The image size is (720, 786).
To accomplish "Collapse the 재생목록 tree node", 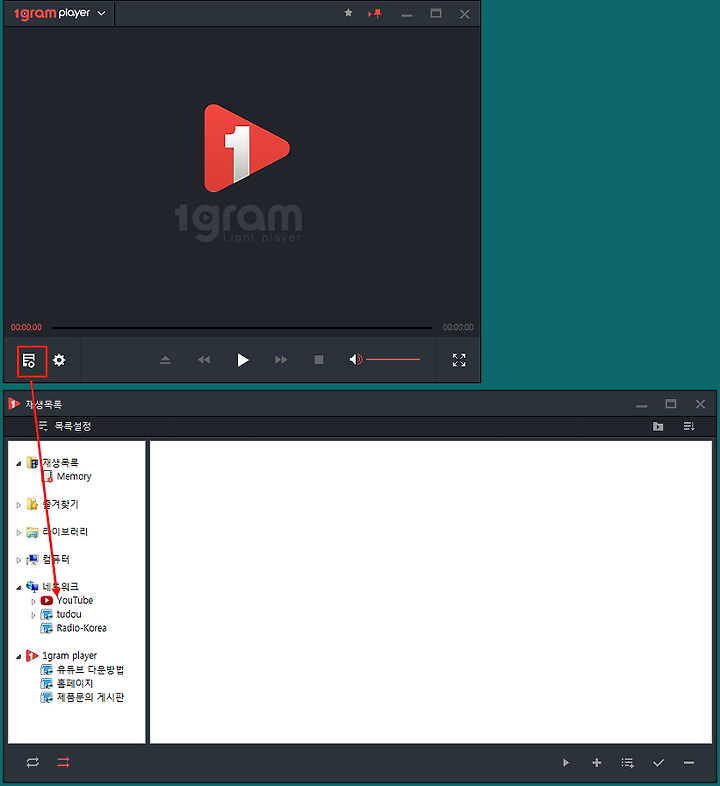I will (19, 464).
